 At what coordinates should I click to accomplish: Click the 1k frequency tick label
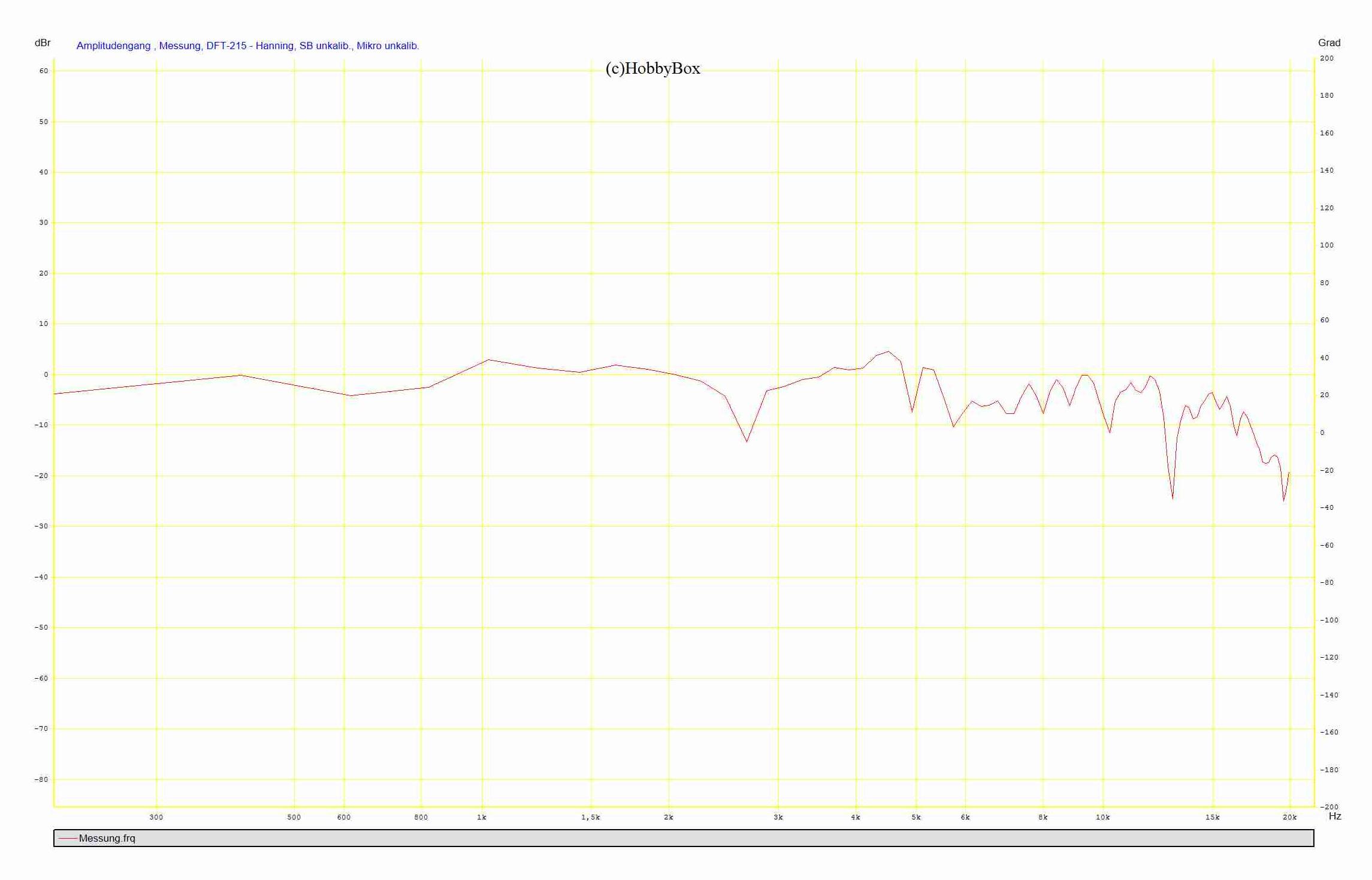click(x=482, y=817)
